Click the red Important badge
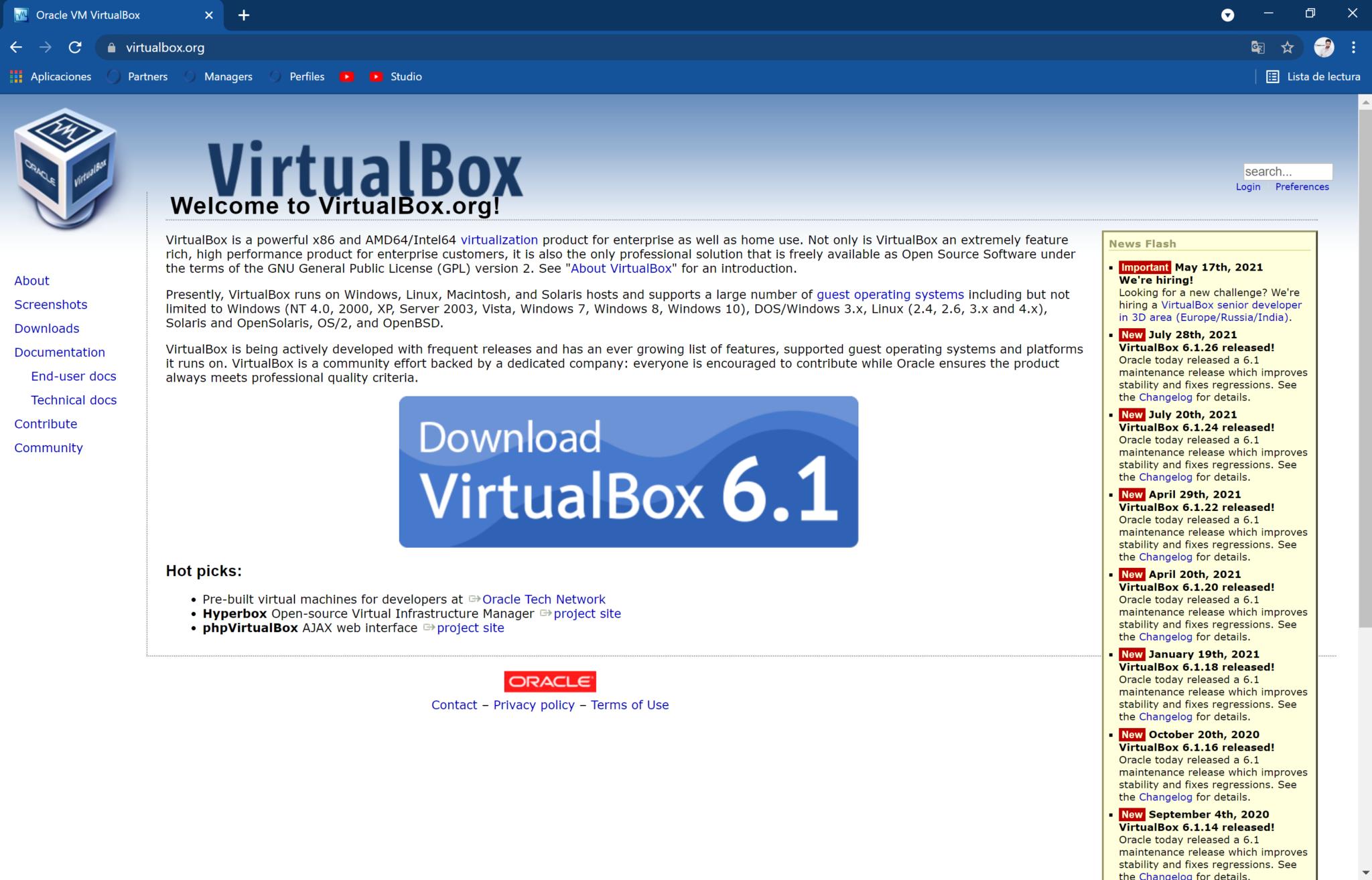Viewport: 1372px width, 880px height. 1145,267
